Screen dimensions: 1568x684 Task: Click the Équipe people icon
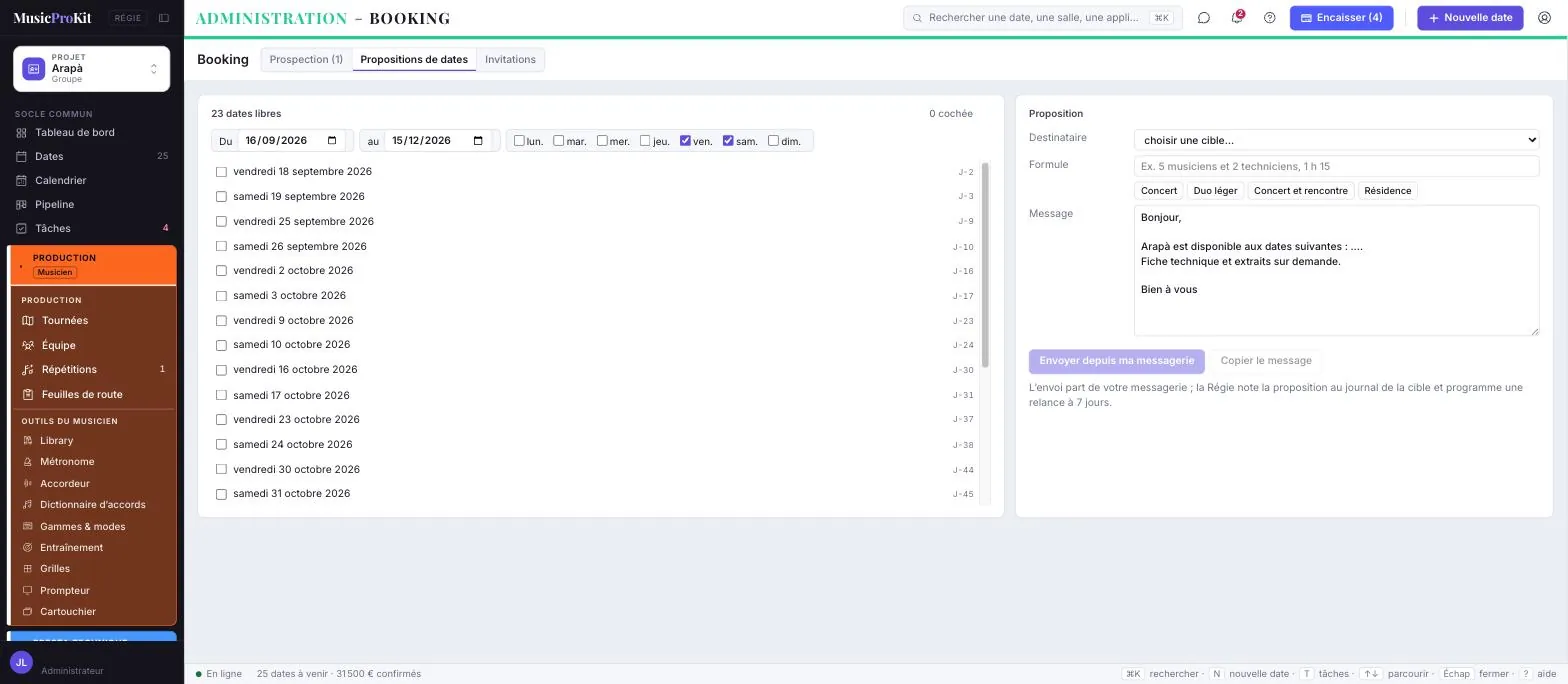(x=28, y=346)
